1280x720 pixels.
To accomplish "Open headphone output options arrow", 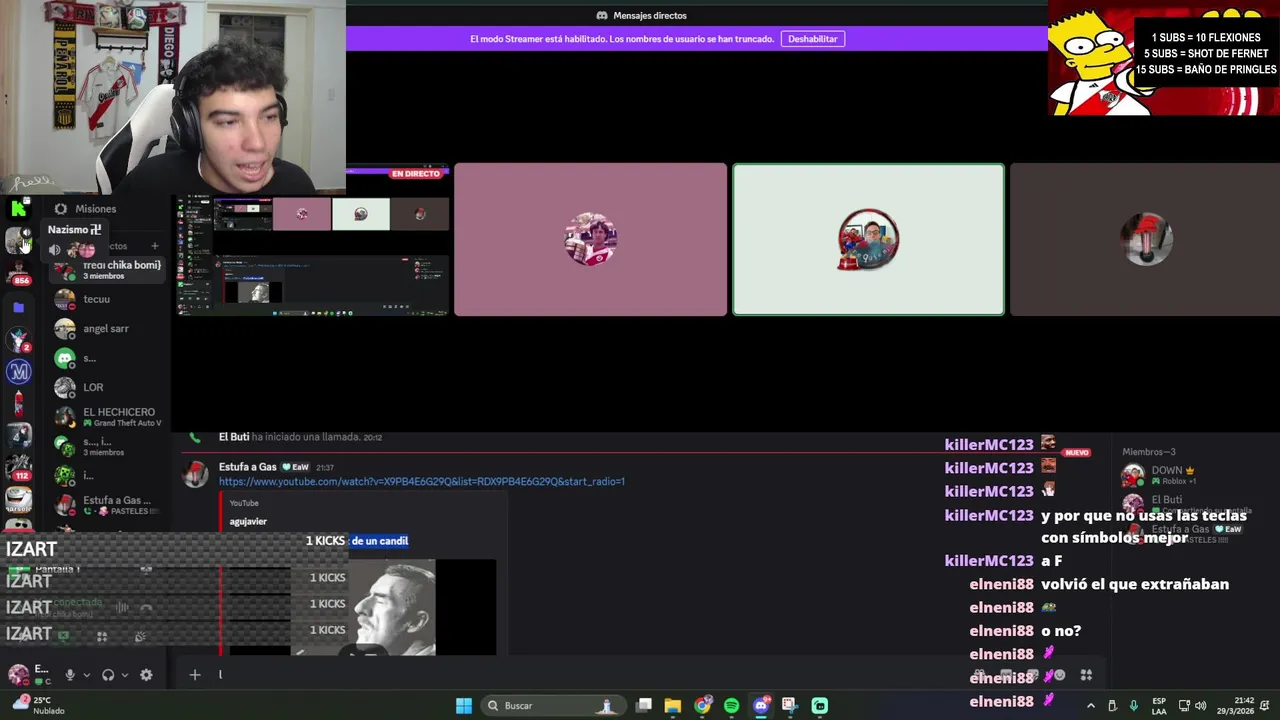I will 124,675.
